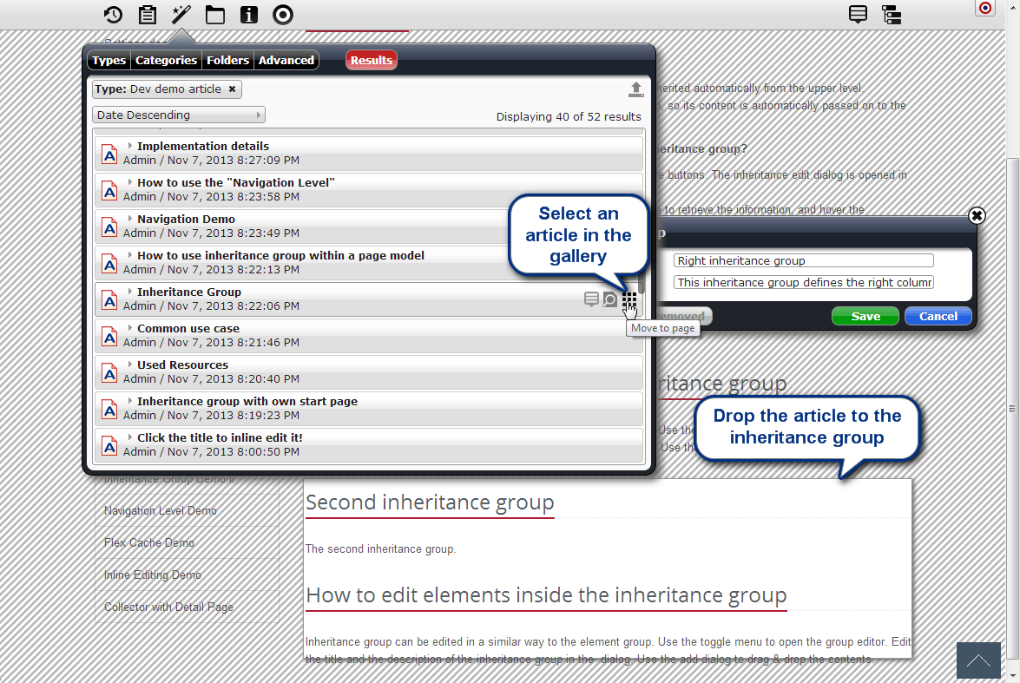Click the article icon beside Navigation Demo

click(109, 227)
